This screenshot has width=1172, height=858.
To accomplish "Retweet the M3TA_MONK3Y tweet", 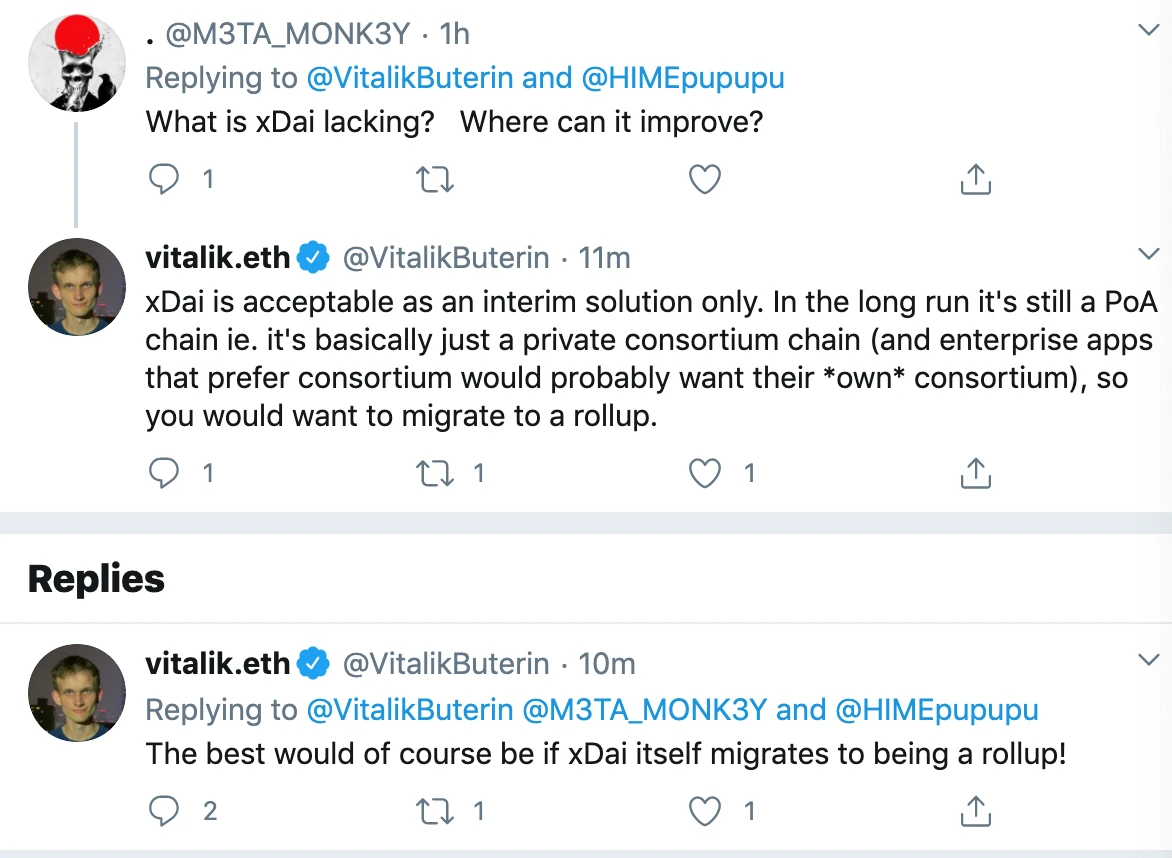I will pos(434,179).
